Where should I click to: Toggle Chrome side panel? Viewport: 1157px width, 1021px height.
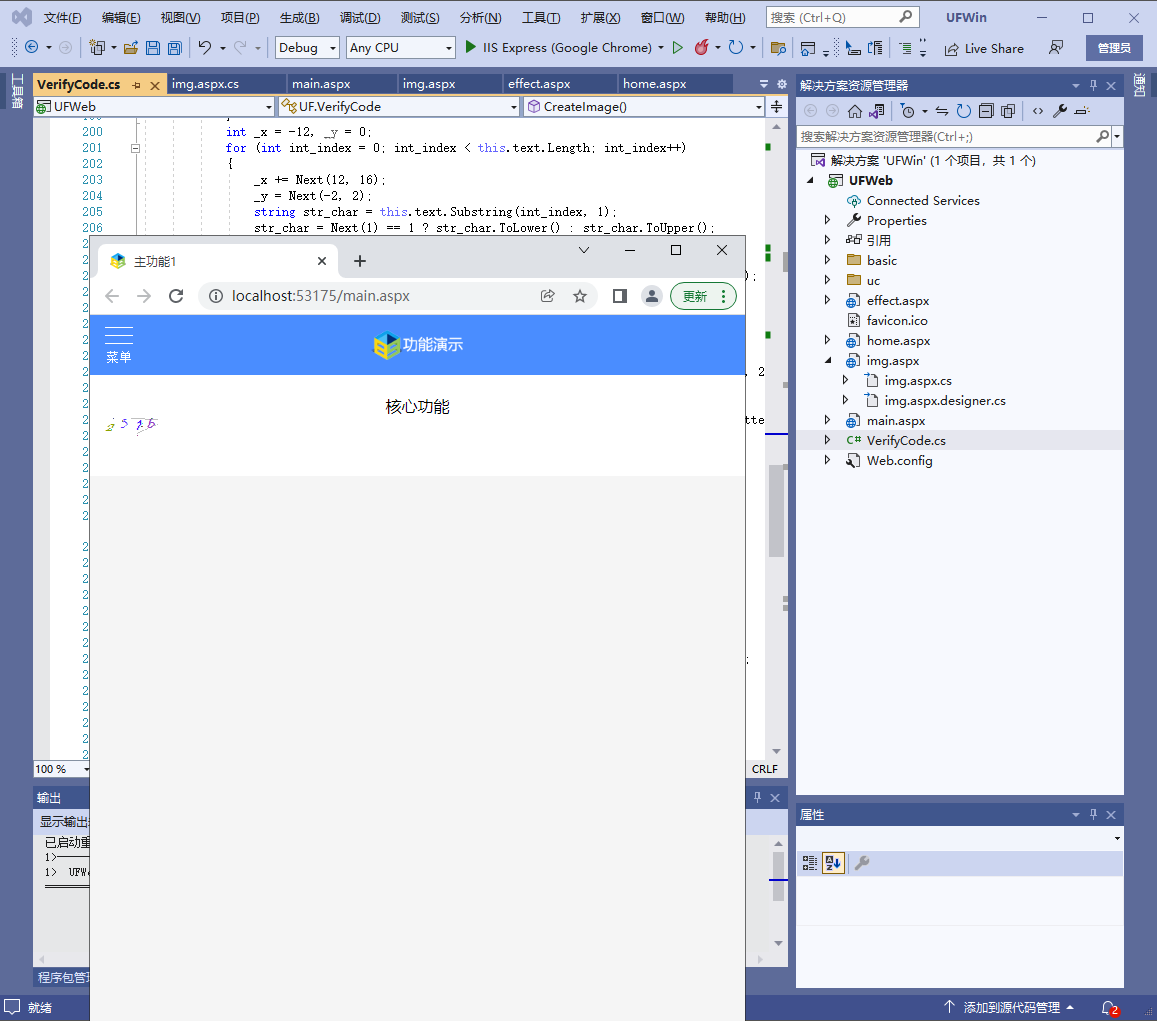pyautogui.click(x=620, y=296)
